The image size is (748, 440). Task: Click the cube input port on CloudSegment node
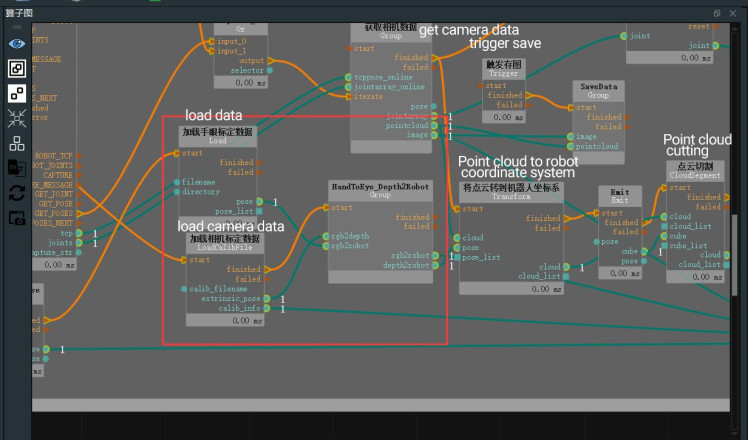[x=664, y=236]
